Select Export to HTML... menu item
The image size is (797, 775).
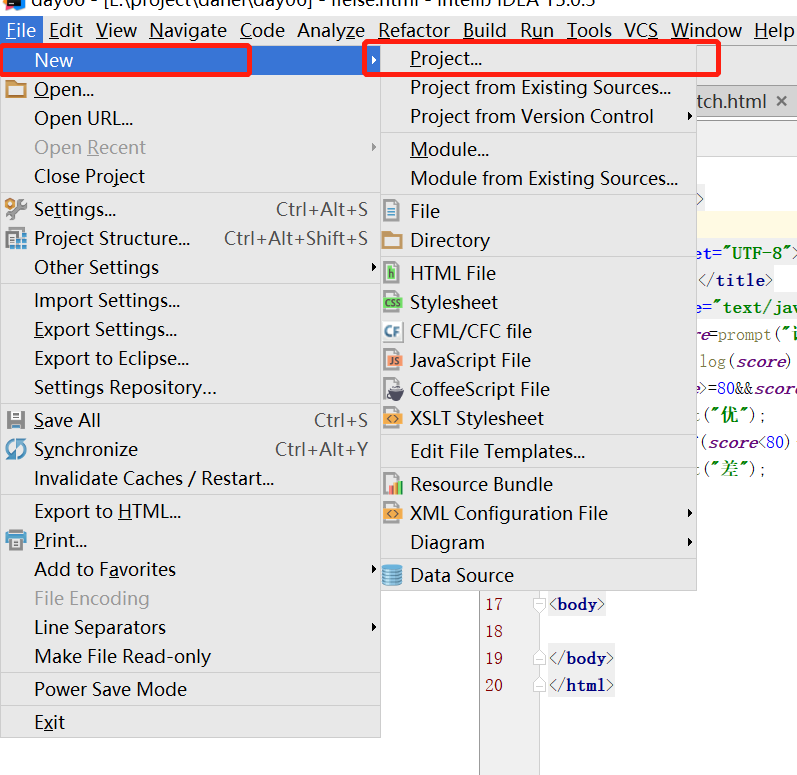pyautogui.click(x=191, y=511)
